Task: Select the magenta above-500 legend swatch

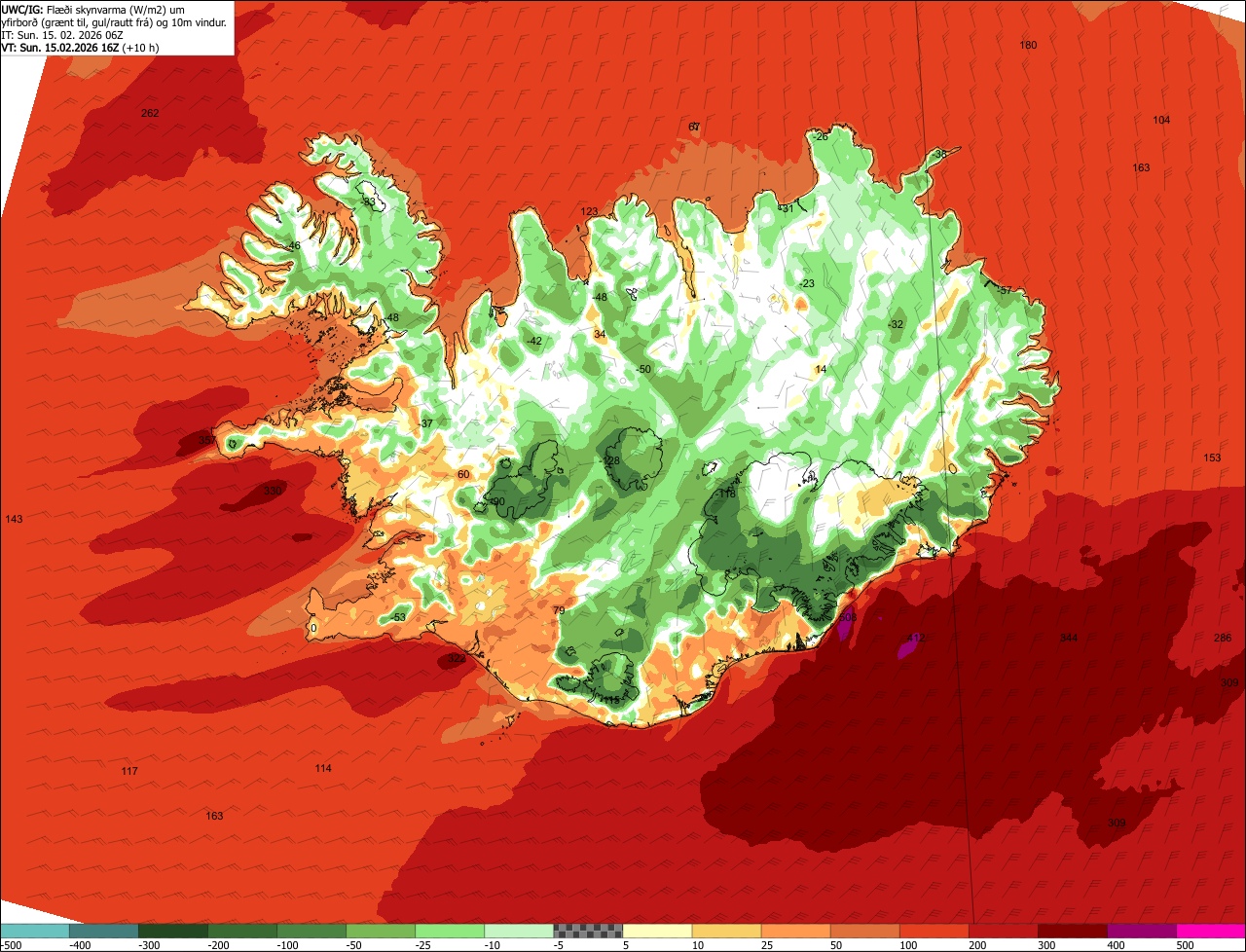Action: point(1210,931)
